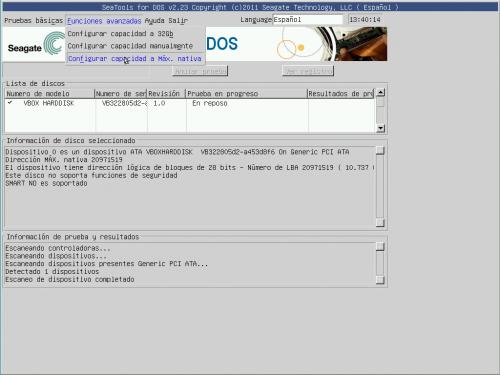Click the revision 1.0 cell
Image resolution: width=500 pixels, height=375 pixels.
159,103
